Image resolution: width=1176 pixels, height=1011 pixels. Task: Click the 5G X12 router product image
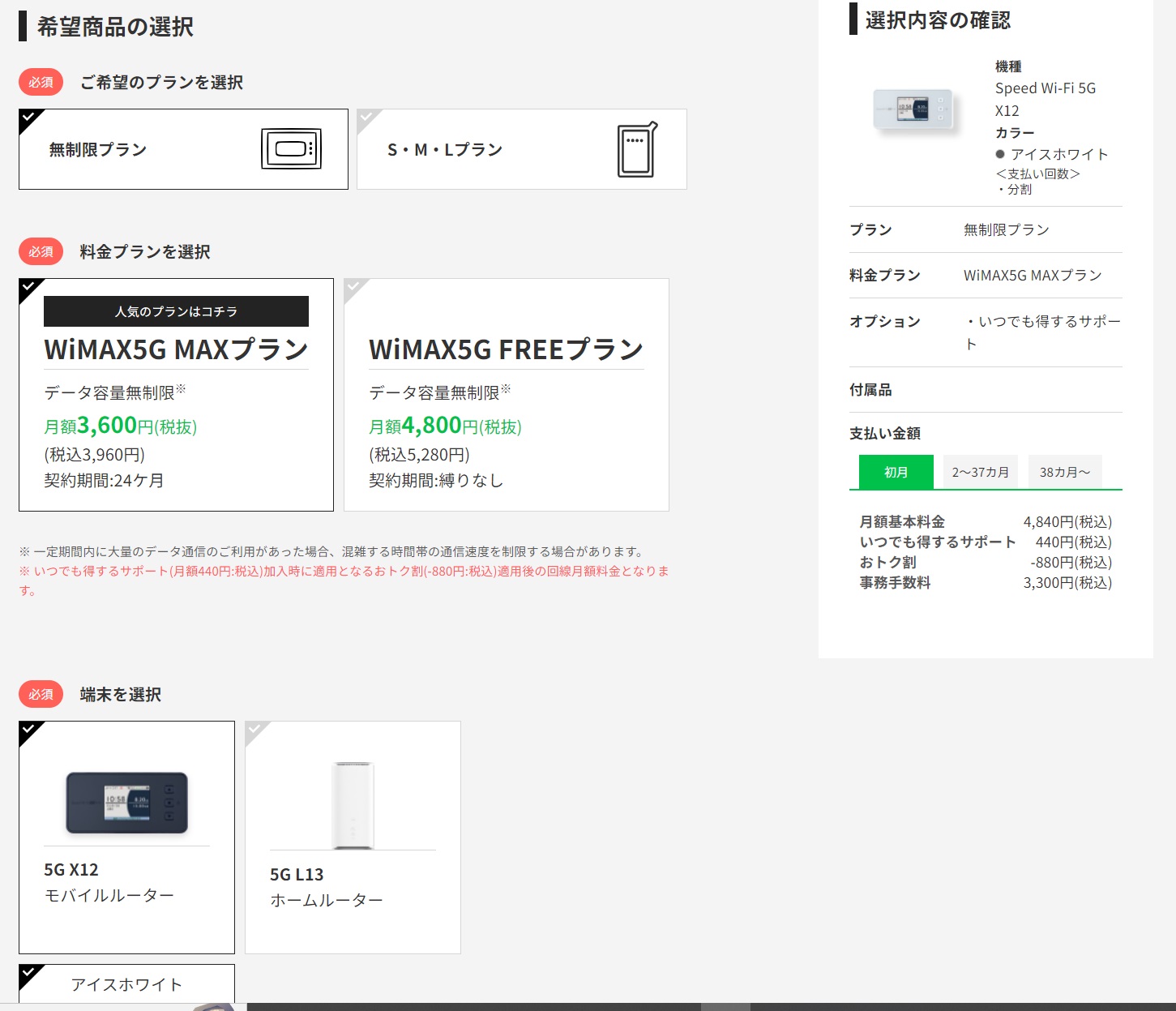(x=126, y=803)
